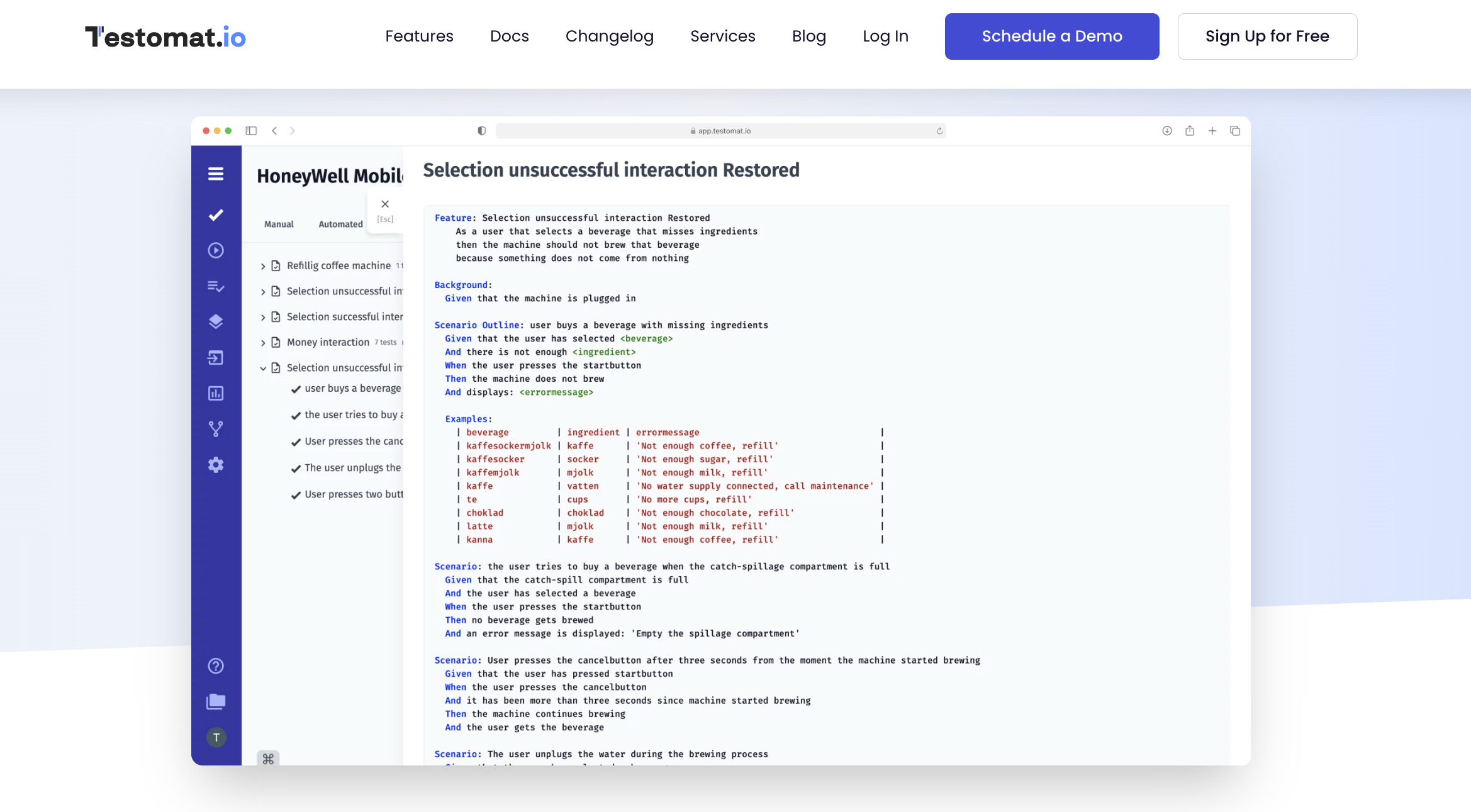Collapse the expanded Selection unsuccessful suite
The height and width of the screenshot is (812, 1471).
[263, 369]
